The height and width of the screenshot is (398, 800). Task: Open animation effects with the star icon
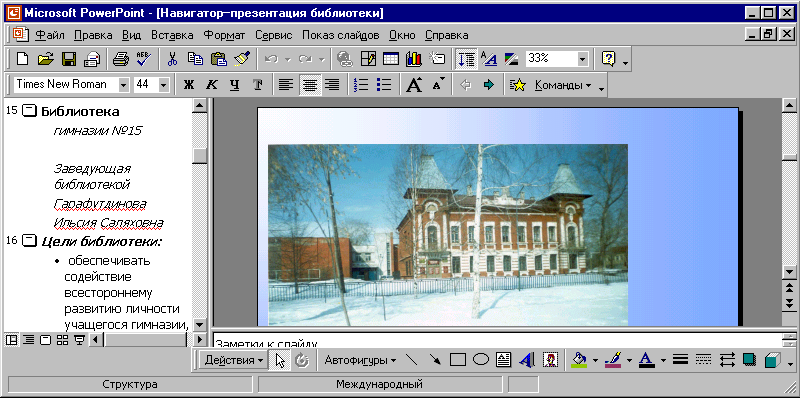[x=517, y=85]
